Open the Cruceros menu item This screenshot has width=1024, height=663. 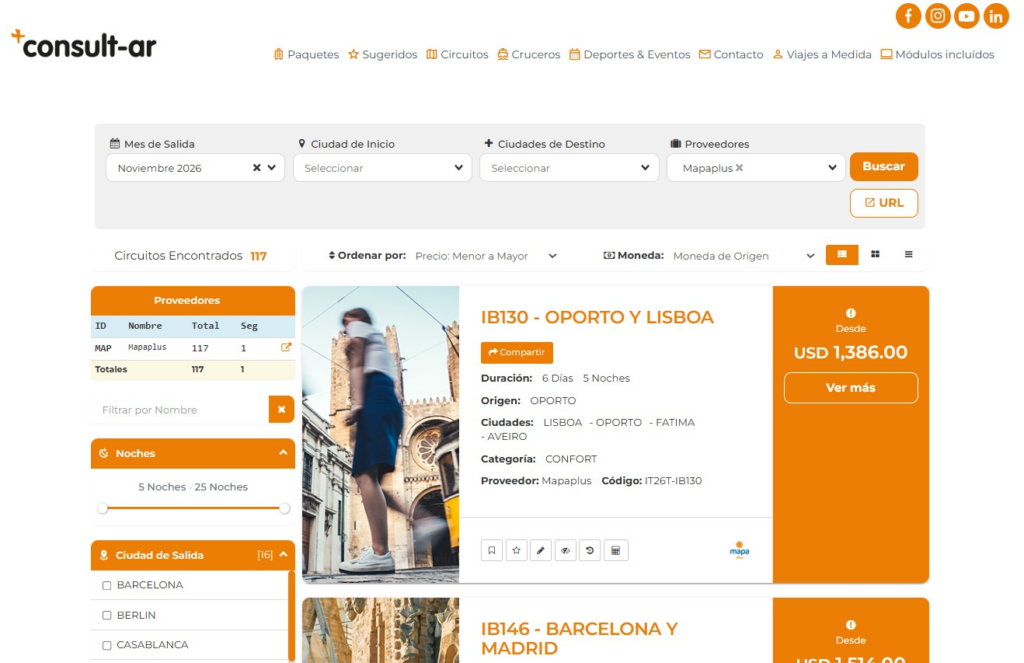coord(528,55)
